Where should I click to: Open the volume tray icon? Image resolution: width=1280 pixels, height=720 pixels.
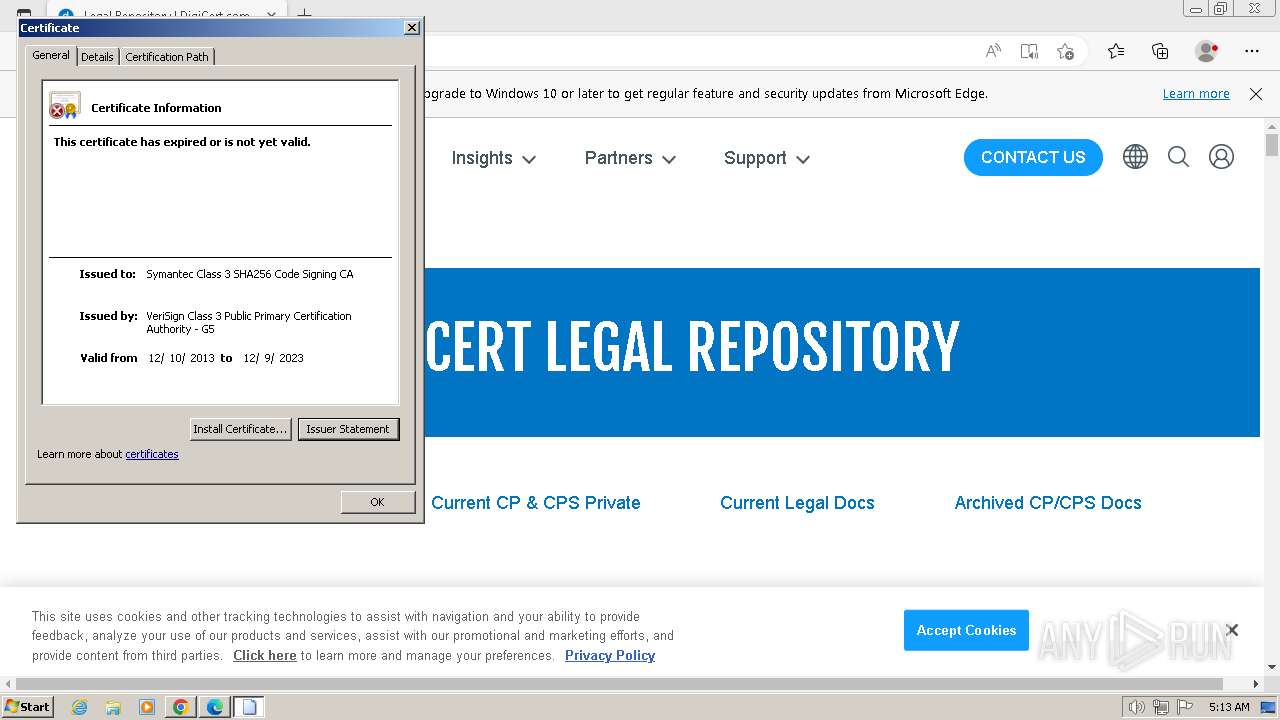[1136, 707]
